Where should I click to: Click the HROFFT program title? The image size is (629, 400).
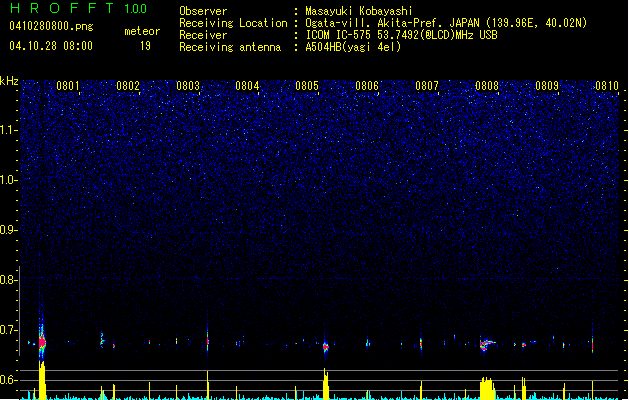pyautogui.click(x=62, y=8)
